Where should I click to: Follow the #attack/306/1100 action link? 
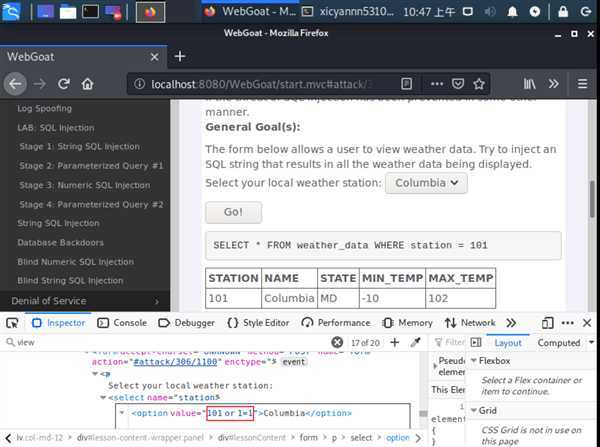tap(175, 362)
